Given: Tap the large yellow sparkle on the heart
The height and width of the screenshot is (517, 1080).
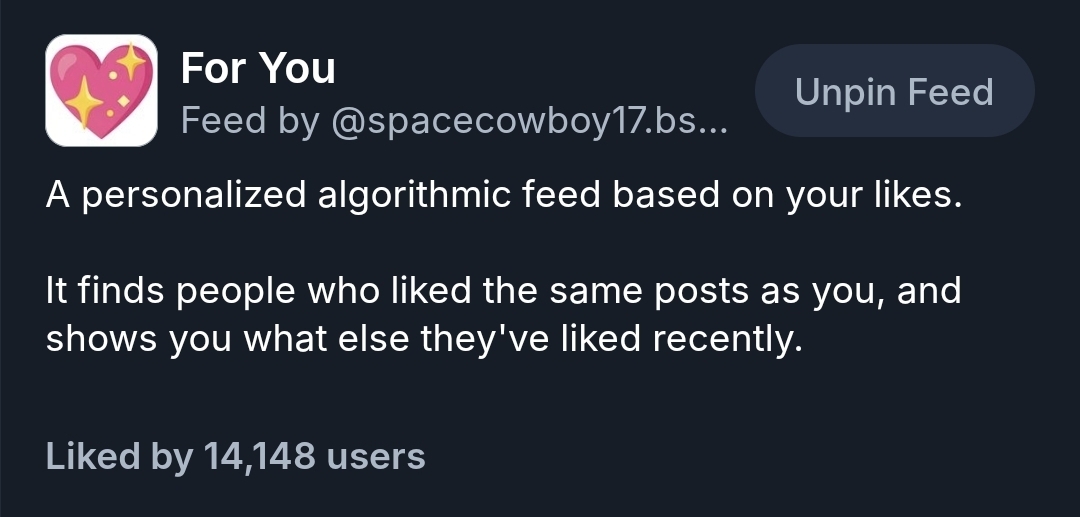Looking at the screenshot, I should coord(82,104).
